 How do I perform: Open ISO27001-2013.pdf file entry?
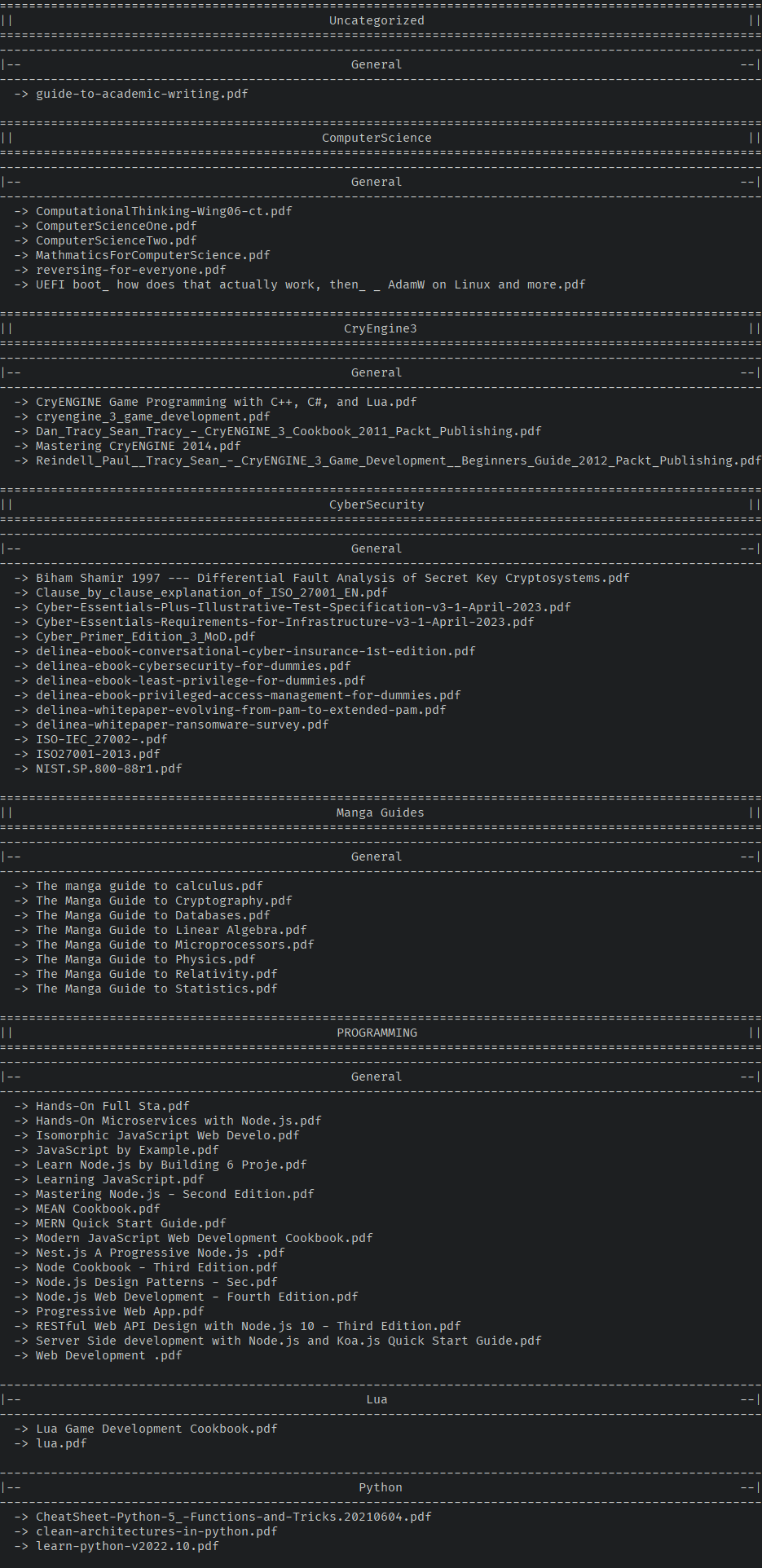pyautogui.click(x=98, y=754)
